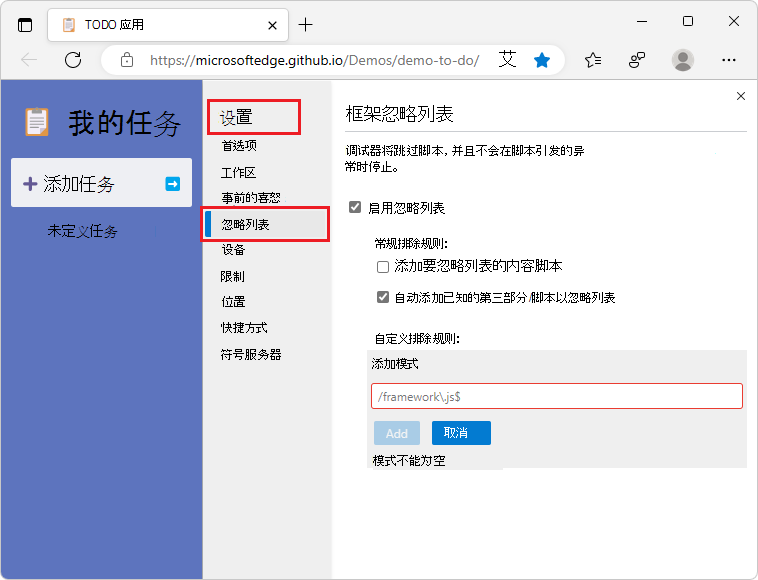
Task: Click the translate page icon in the address bar
Action: (508, 60)
